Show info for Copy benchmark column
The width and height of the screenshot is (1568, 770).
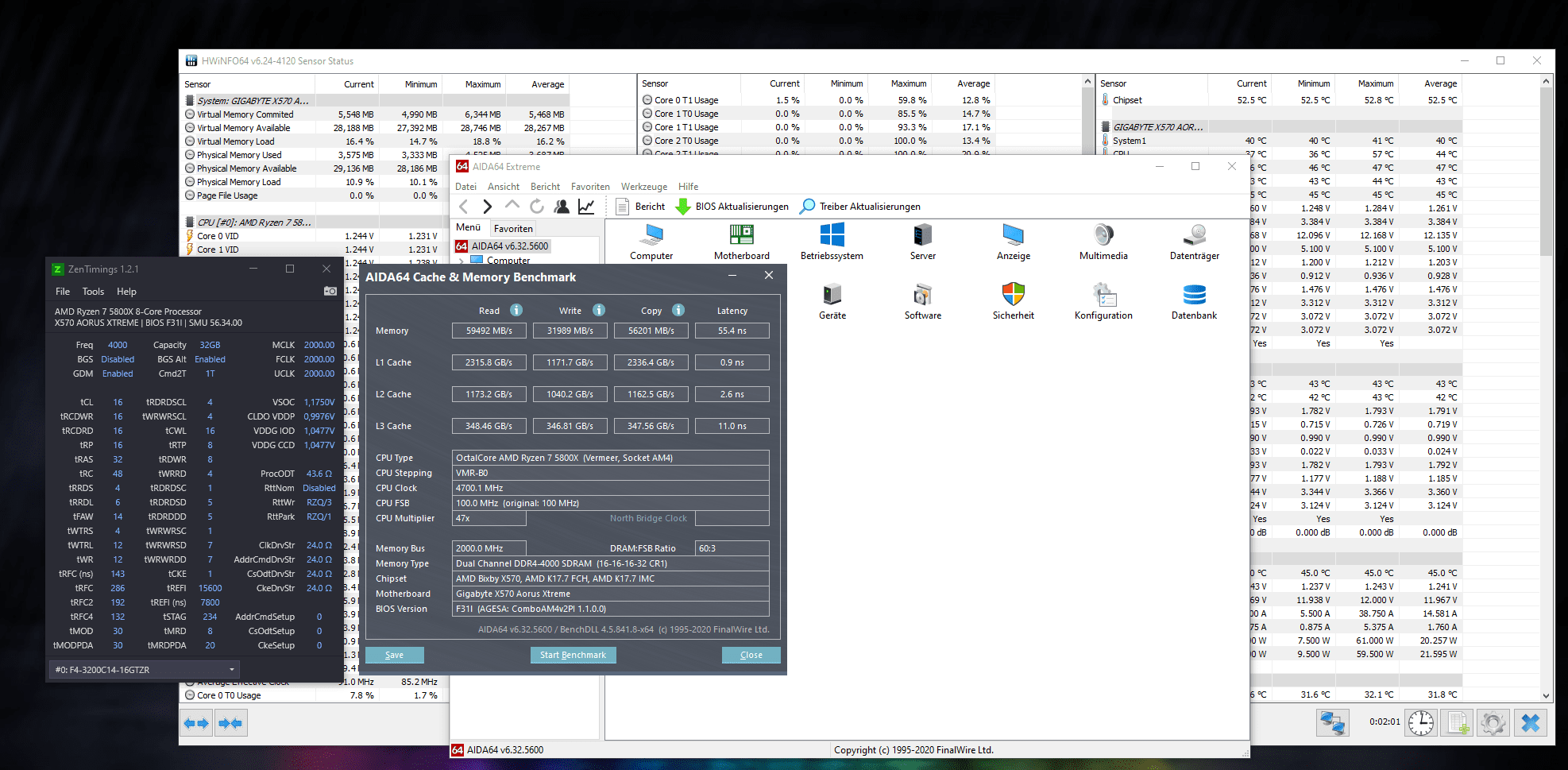click(678, 310)
